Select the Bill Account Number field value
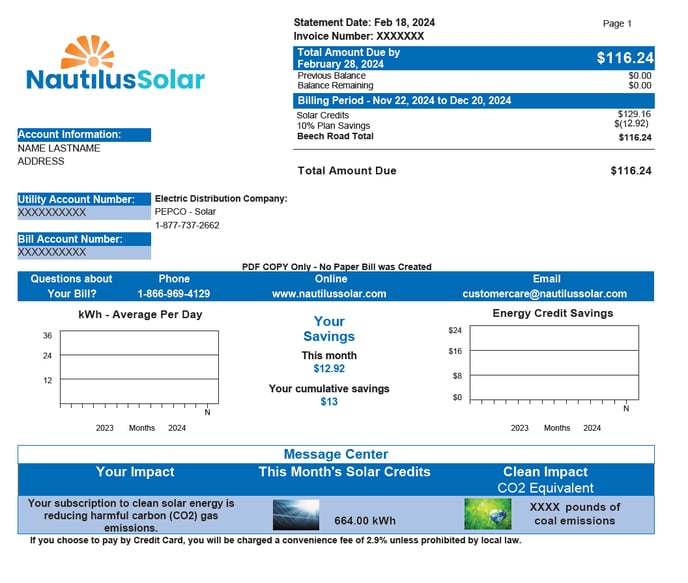The height and width of the screenshot is (583, 688). (x=84, y=253)
